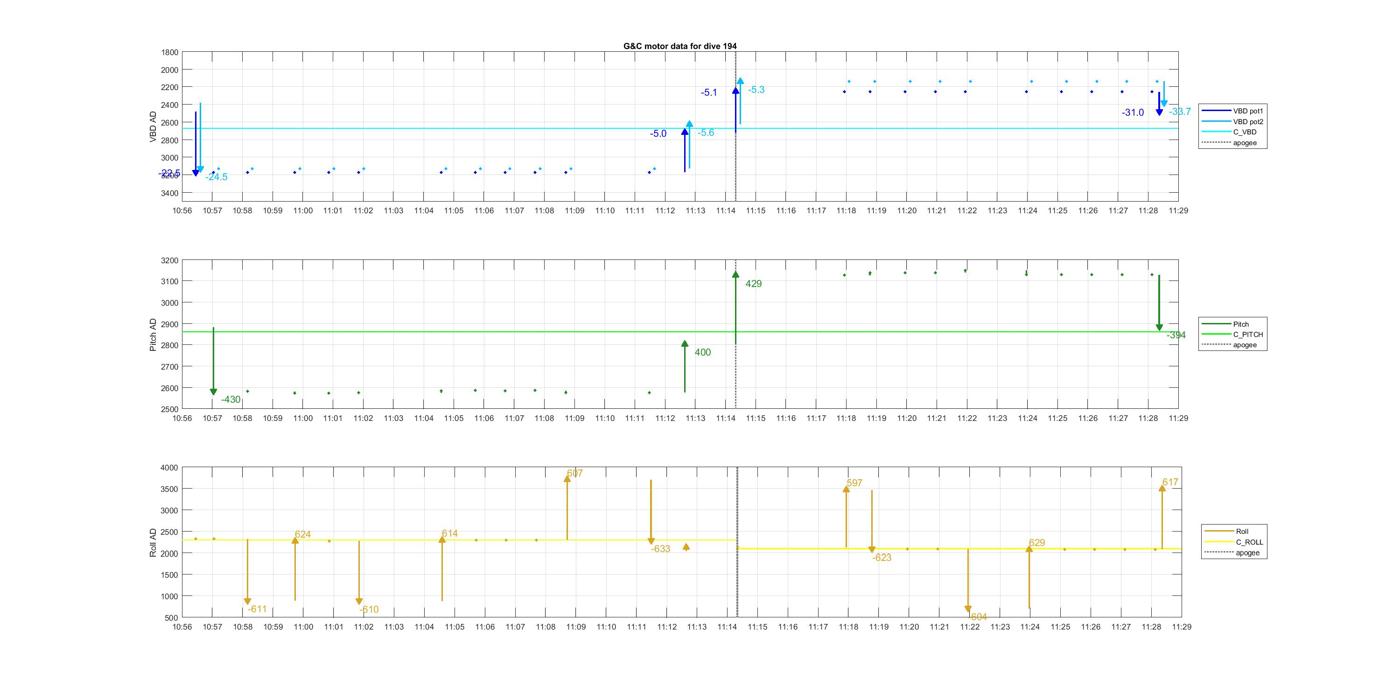Viewport: 1400px width, 693px height.
Task: Click the '-430' annotation in Pitch plot
Action: [231, 400]
